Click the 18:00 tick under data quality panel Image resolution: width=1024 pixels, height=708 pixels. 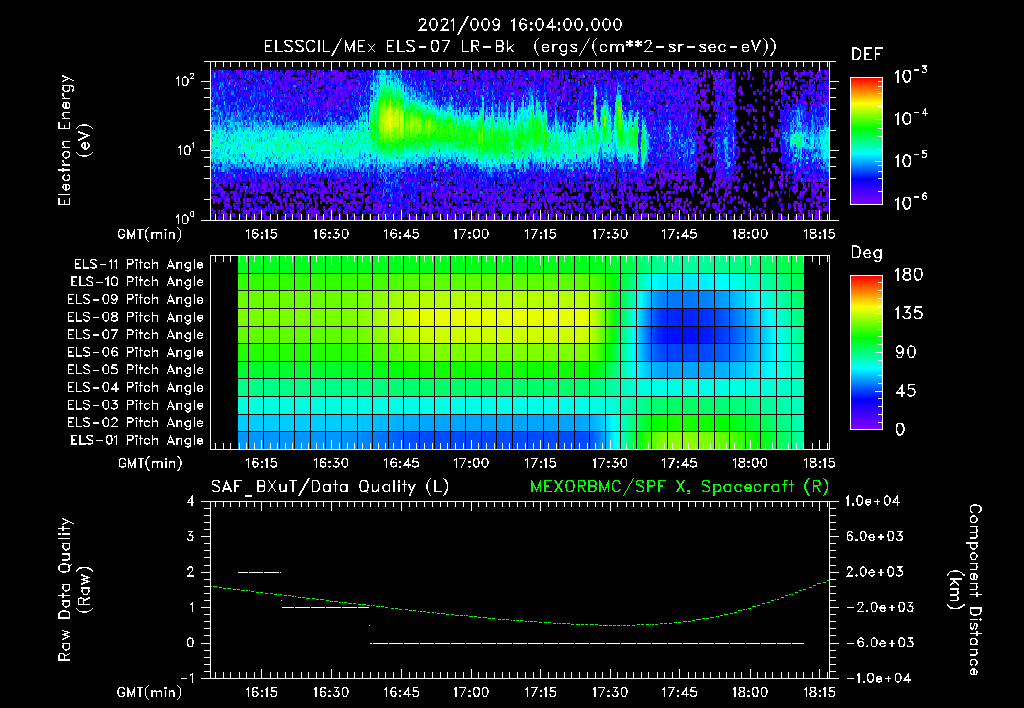[x=749, y=692]
